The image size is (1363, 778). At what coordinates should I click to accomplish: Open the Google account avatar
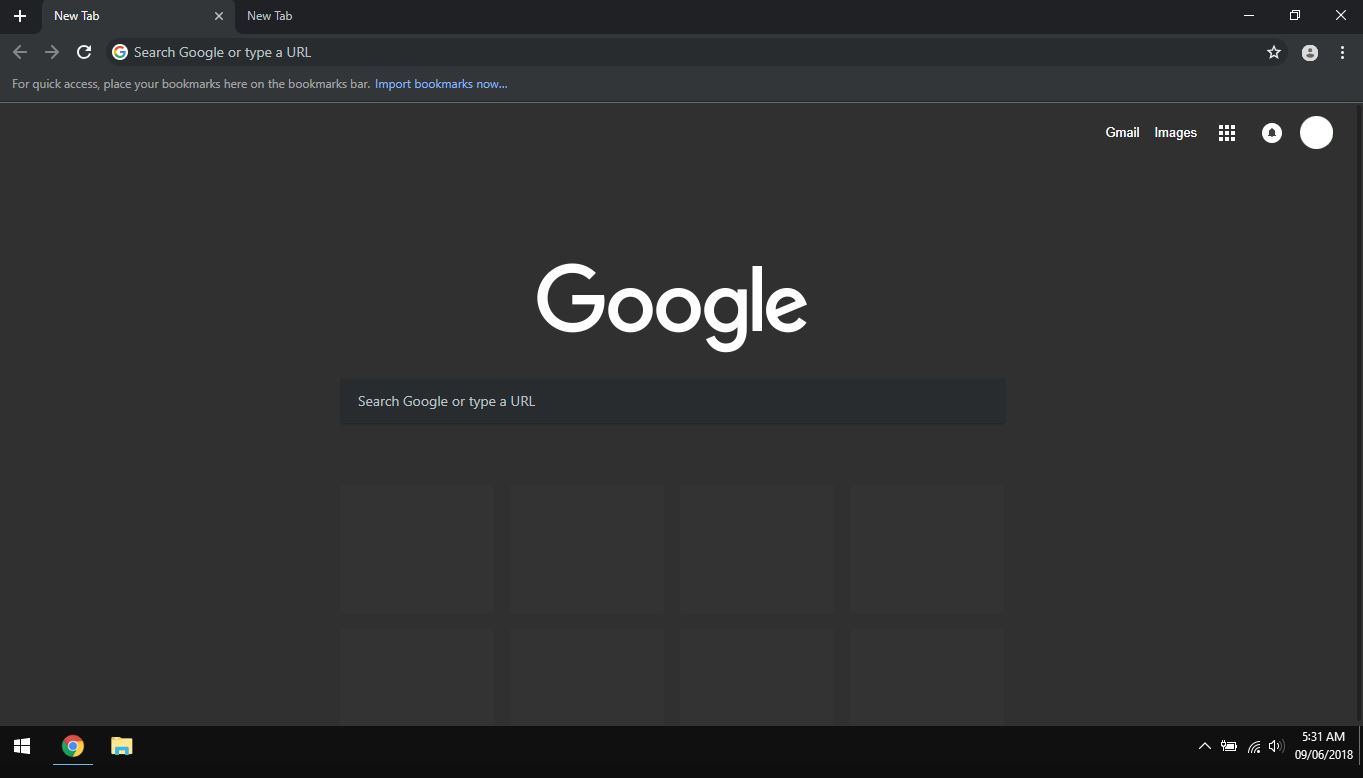[1316, 132]
